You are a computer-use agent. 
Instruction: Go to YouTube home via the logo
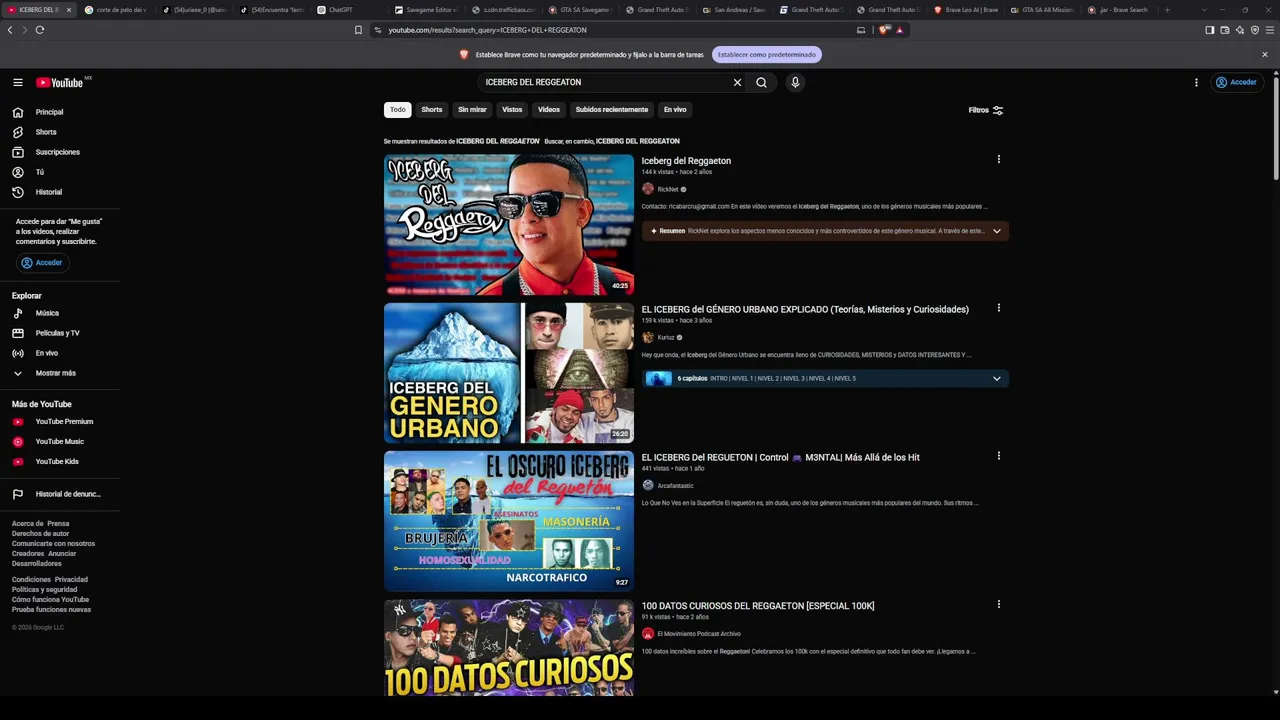point(60,83)
